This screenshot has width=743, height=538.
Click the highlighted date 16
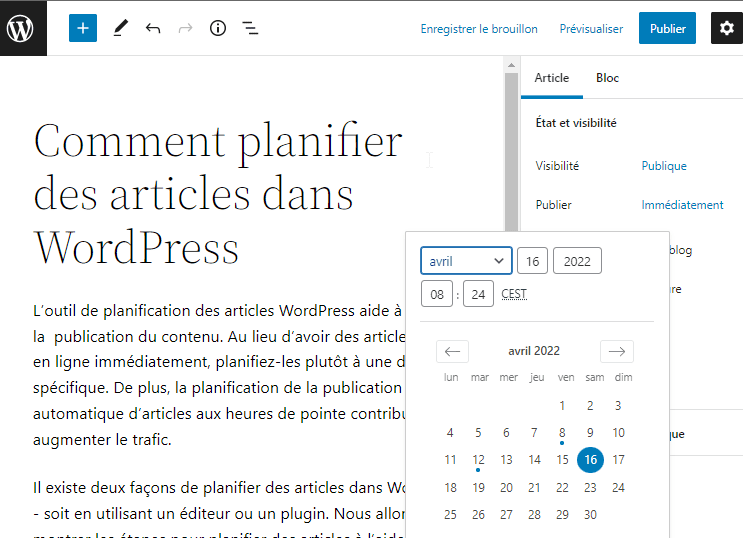pyautogui.click(x=590, y=460)
